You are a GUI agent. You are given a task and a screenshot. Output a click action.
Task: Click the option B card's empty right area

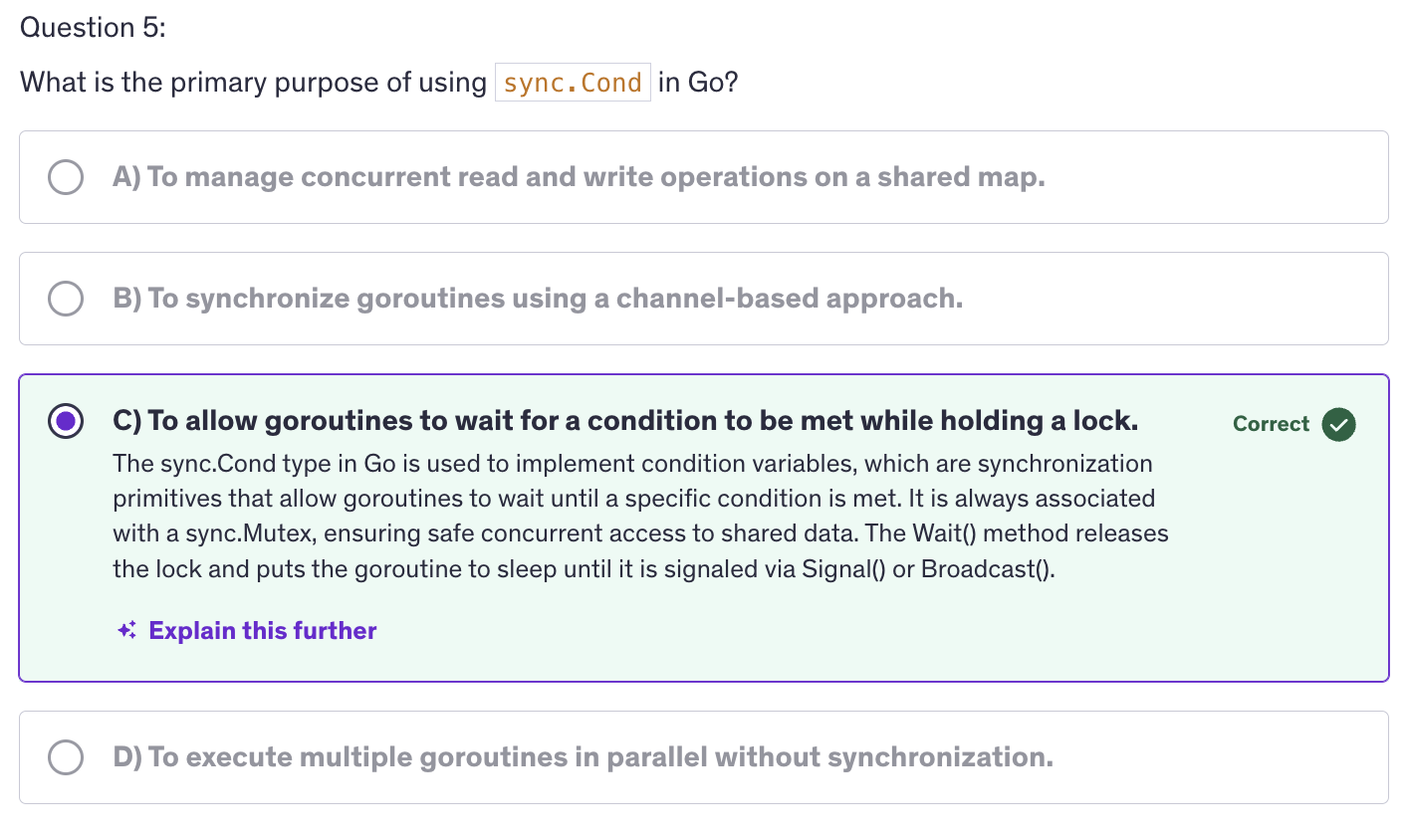1175,299
